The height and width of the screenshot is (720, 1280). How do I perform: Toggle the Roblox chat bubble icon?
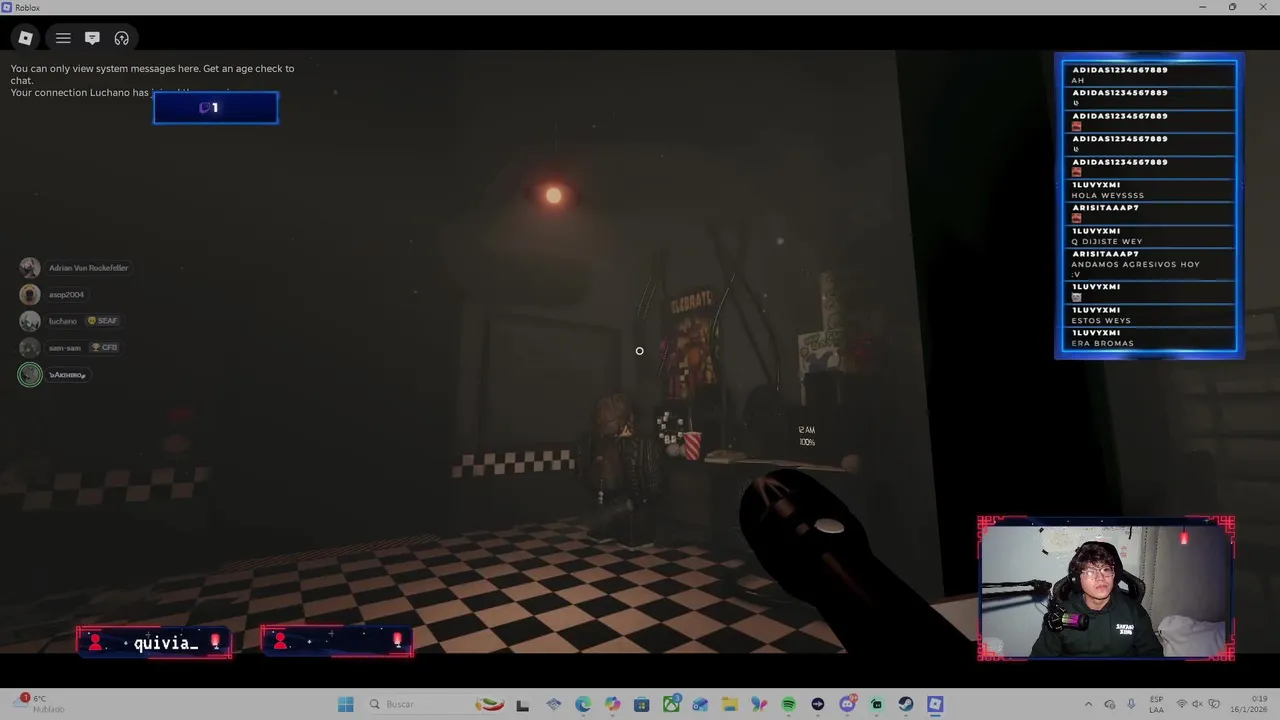(92, 38)
